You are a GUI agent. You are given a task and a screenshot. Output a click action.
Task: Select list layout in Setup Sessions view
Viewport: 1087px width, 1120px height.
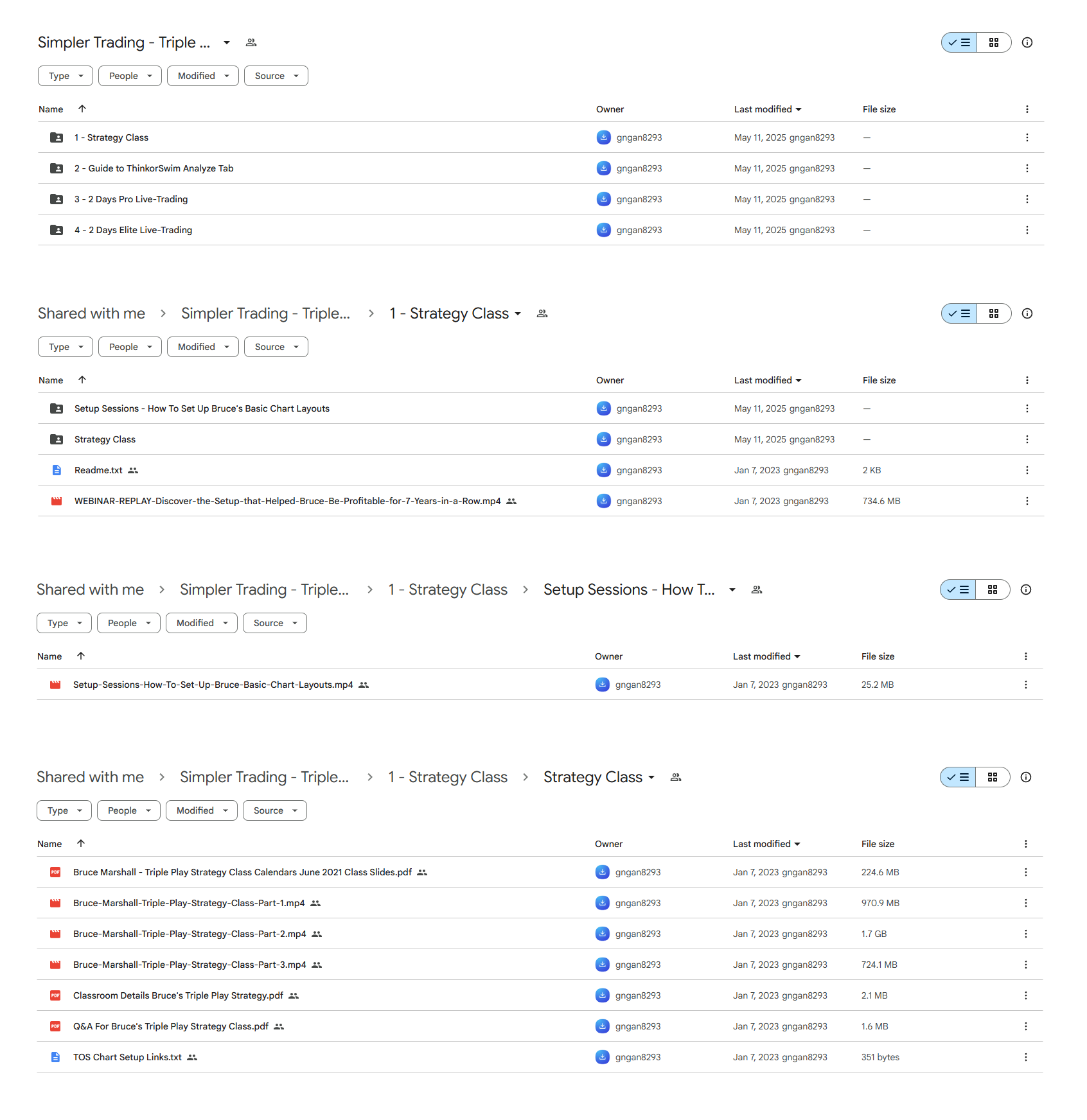click(958, 590)
